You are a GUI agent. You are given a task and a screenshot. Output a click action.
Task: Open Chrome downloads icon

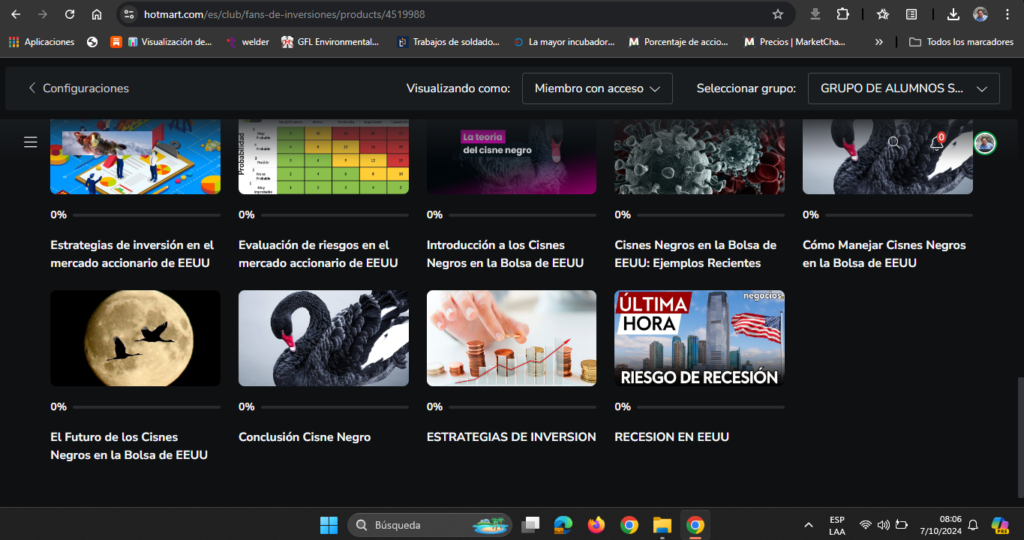[953, 14]
